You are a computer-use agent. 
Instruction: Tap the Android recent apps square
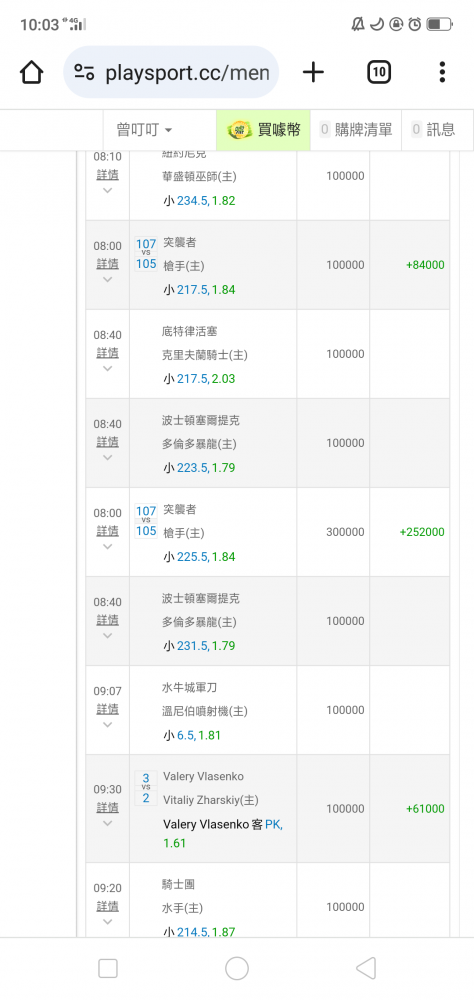pyautogui.click(x=108, y=968)
